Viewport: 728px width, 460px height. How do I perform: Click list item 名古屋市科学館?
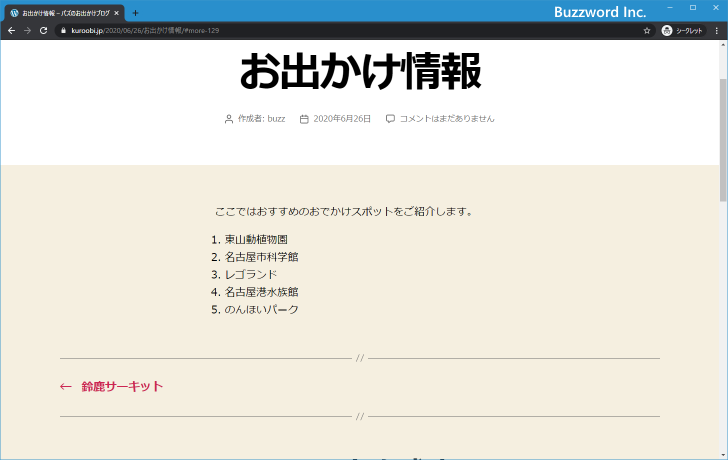tap(261, 257)
